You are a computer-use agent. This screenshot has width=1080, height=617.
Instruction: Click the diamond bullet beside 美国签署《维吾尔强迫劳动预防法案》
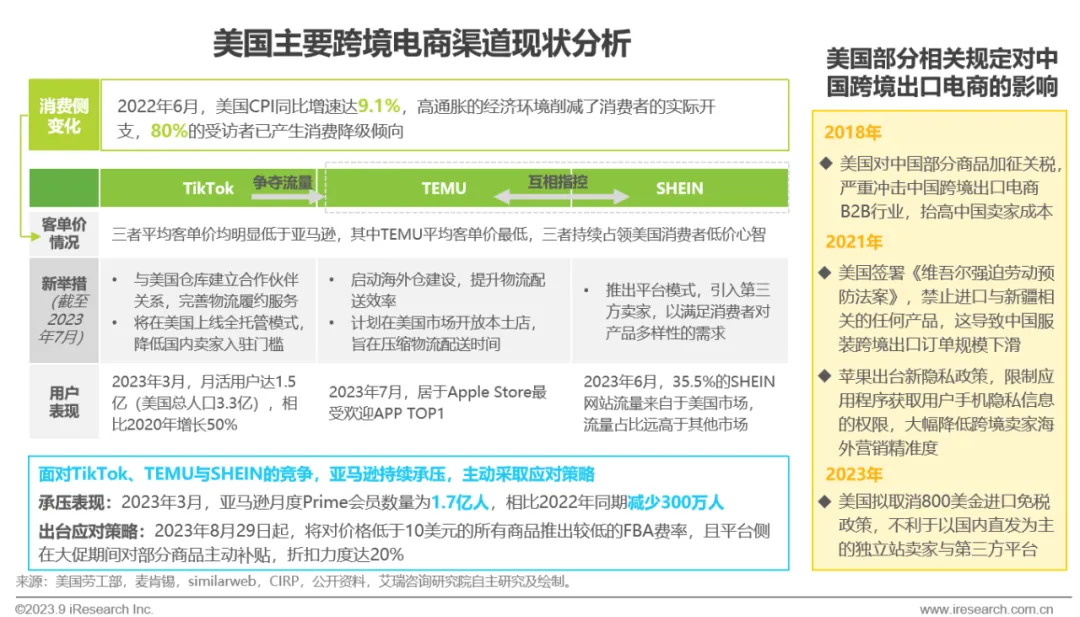pyautogui.click(x=825, y=273)
